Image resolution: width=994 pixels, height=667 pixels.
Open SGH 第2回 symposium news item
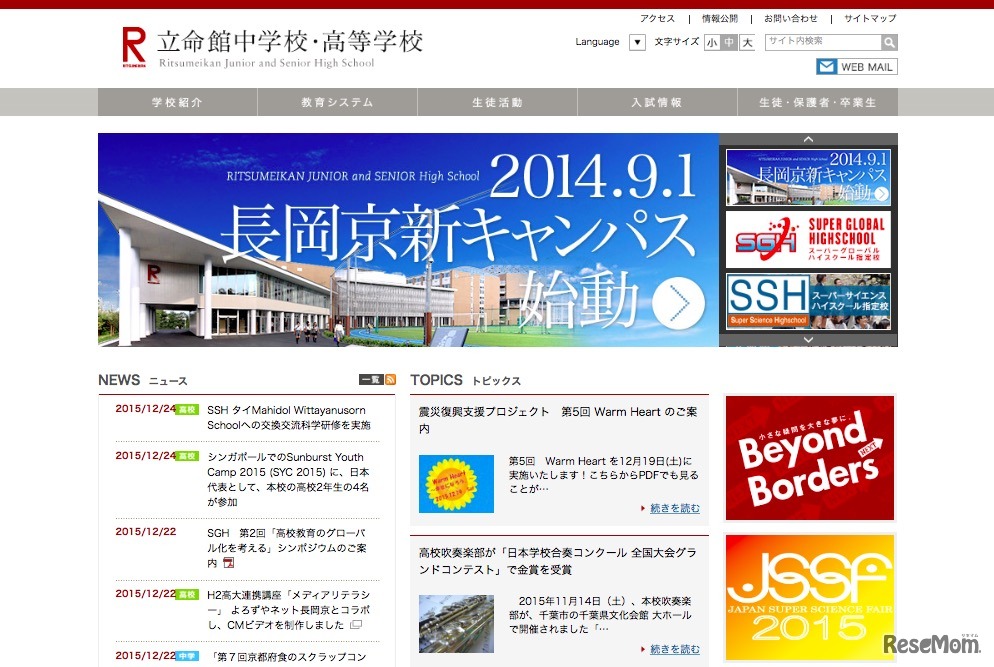coord(287,548)
